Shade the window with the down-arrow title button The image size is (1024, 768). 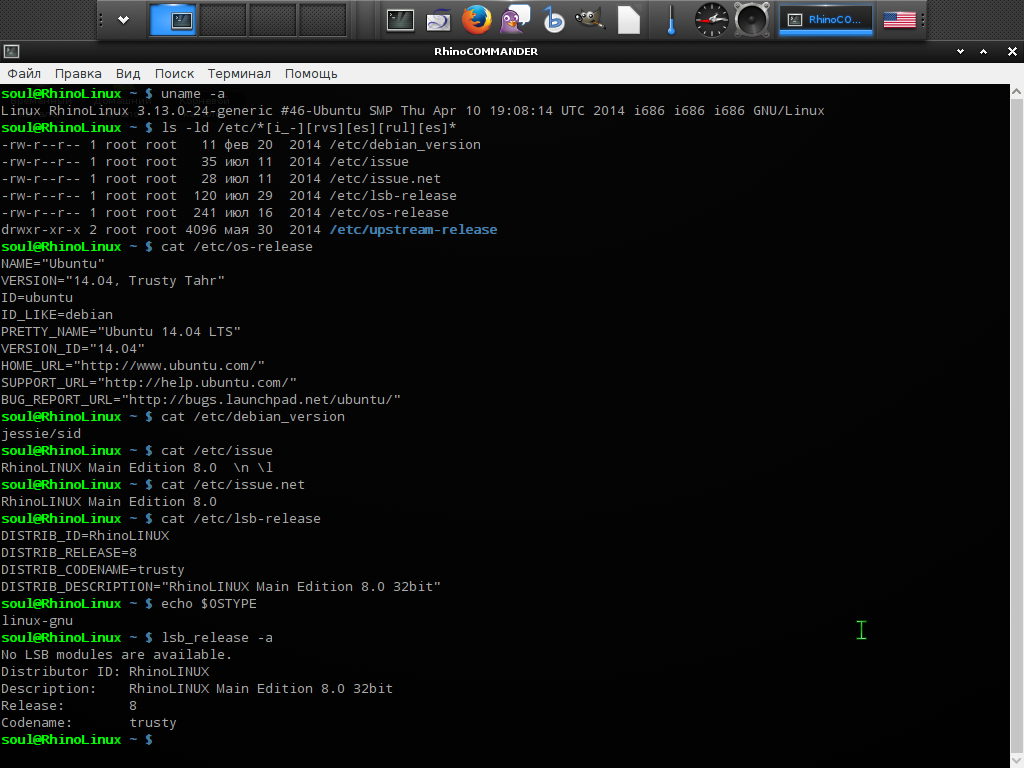pyautogui.click(x=960, y=51)
